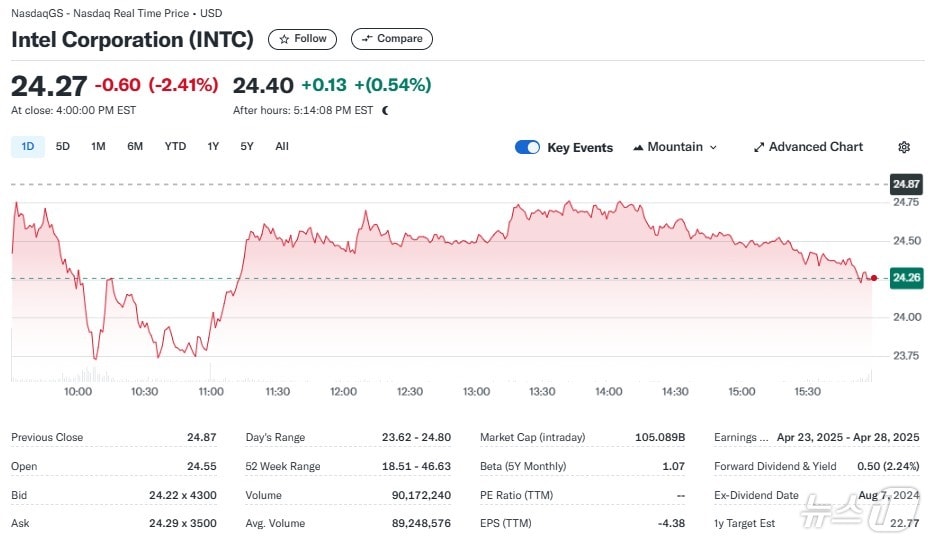The width and height of the screenshot is (930, 544).
Task: Select the 1M range tab
Action: click(x=98, y=146)
